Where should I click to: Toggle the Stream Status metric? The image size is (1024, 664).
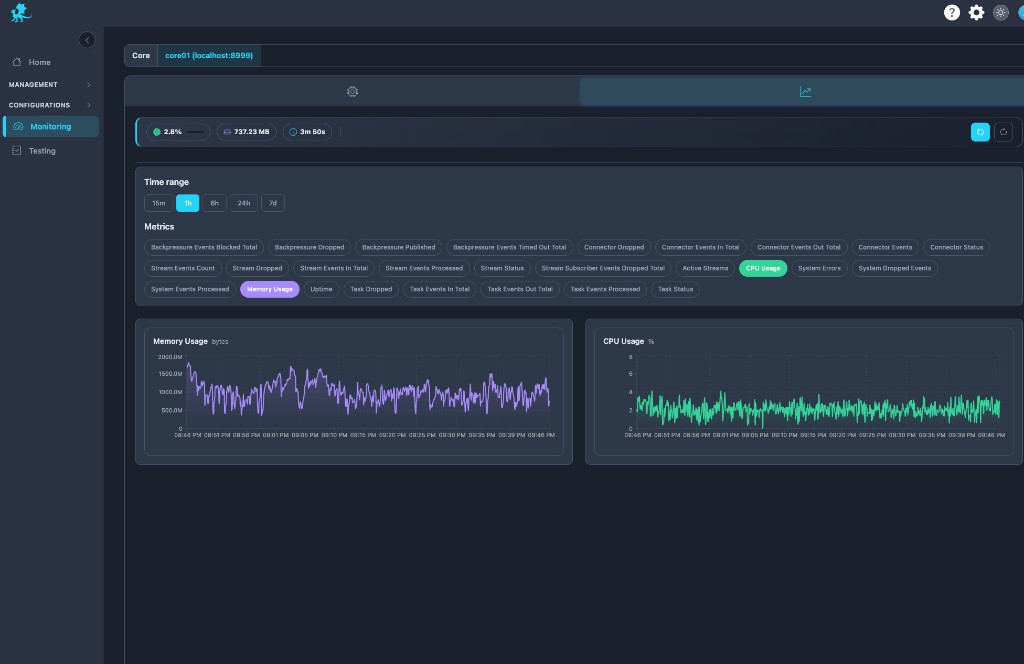[x=502, y=268]
